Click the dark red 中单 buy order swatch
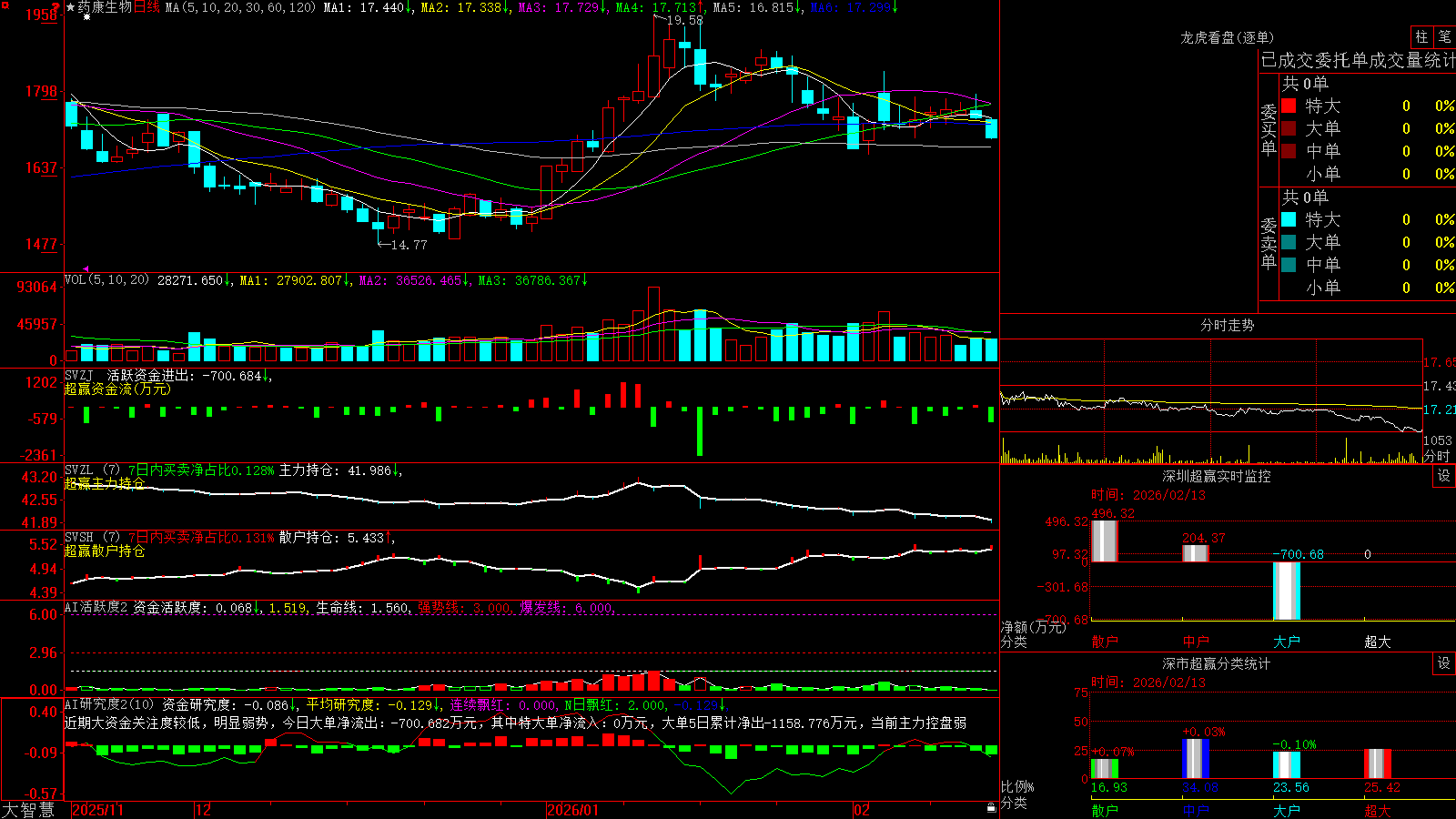Viewport: 1456px width, 819px height. coord(1289,151)
